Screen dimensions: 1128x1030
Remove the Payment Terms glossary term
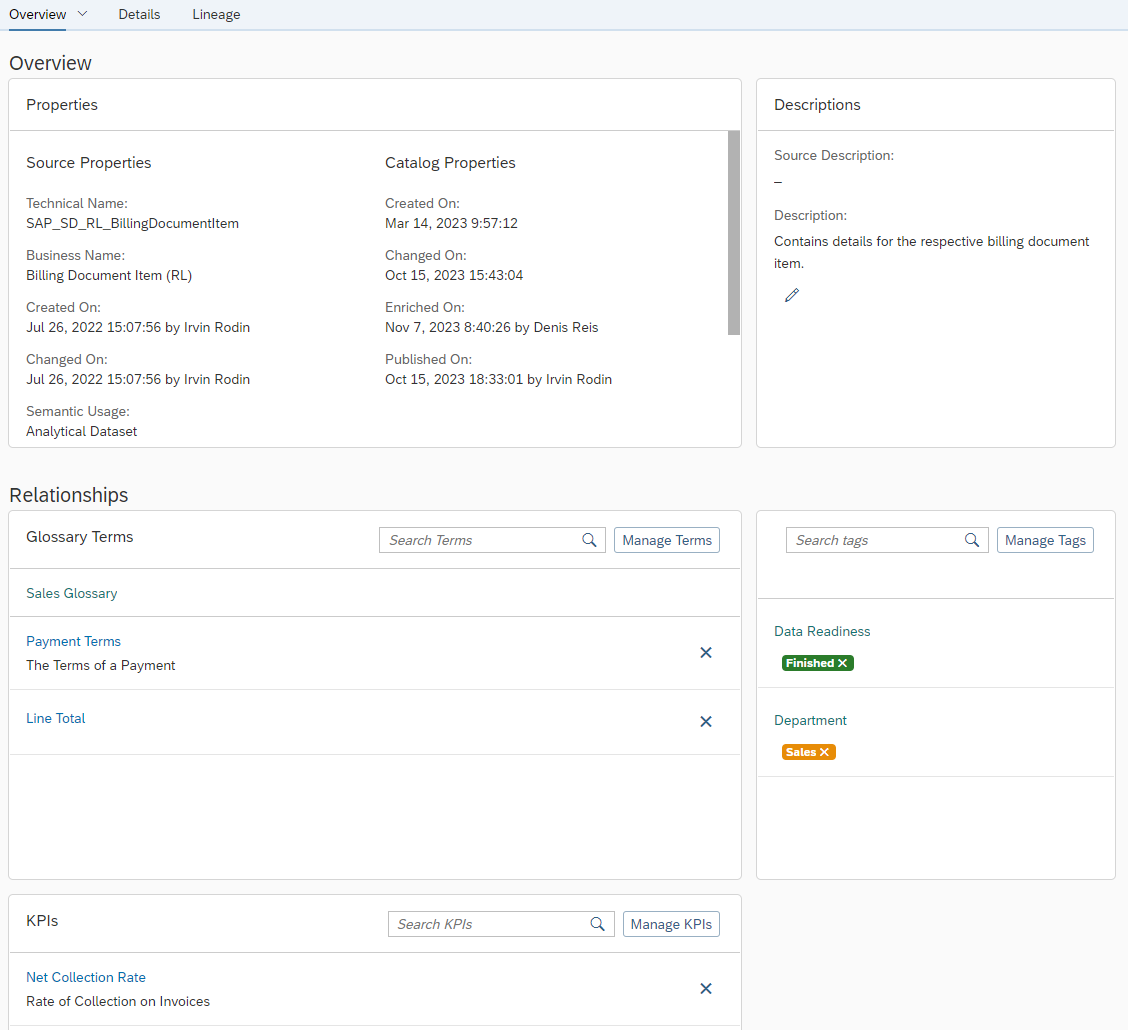click(x=705, y=652)
